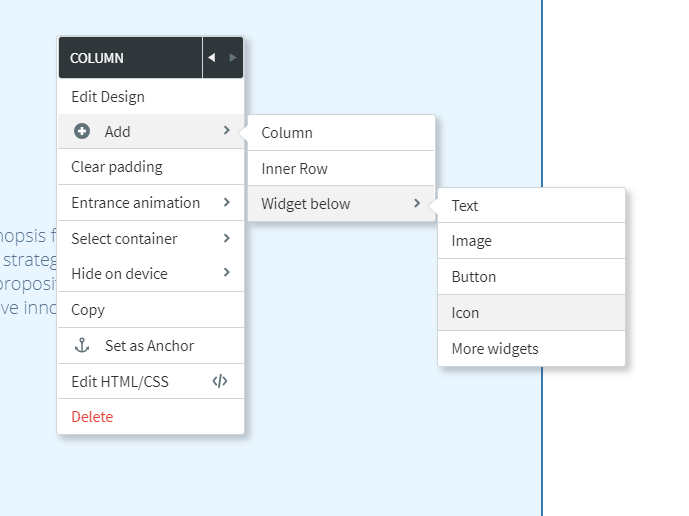The height and width of the screenshot is (516, 689).
Task: Choose Edit Design from the context menu
Action: (x=108, y=97)
